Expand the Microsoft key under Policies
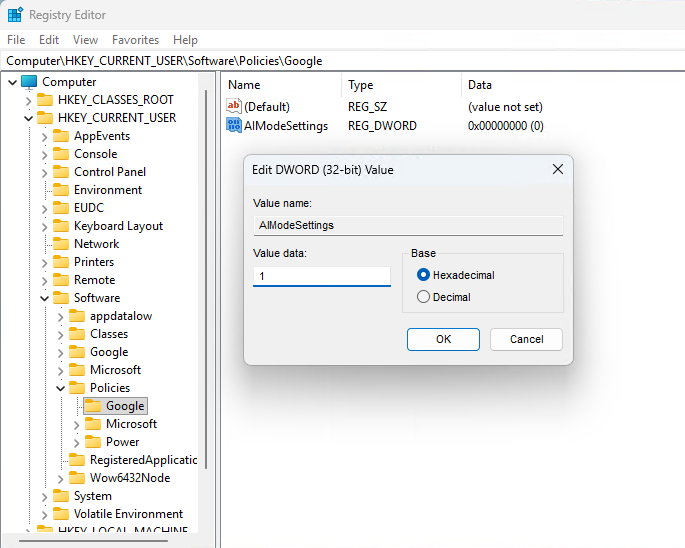Screen dimensions: 685x548 [76, 424]
